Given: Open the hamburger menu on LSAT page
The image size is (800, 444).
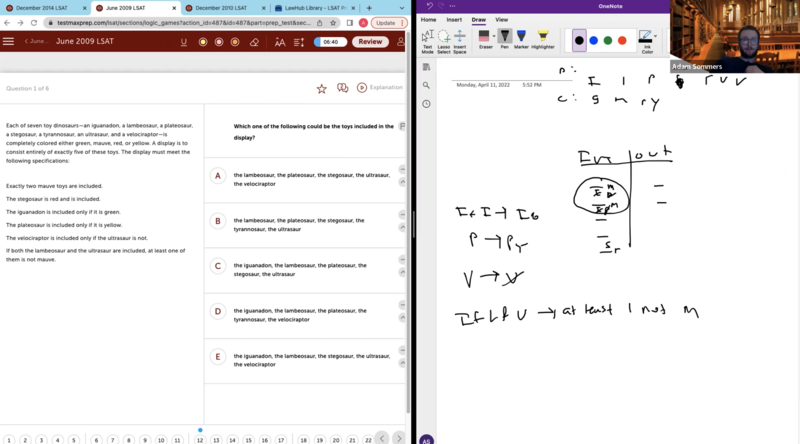Looking at the screenshot, I should (9, 42).
